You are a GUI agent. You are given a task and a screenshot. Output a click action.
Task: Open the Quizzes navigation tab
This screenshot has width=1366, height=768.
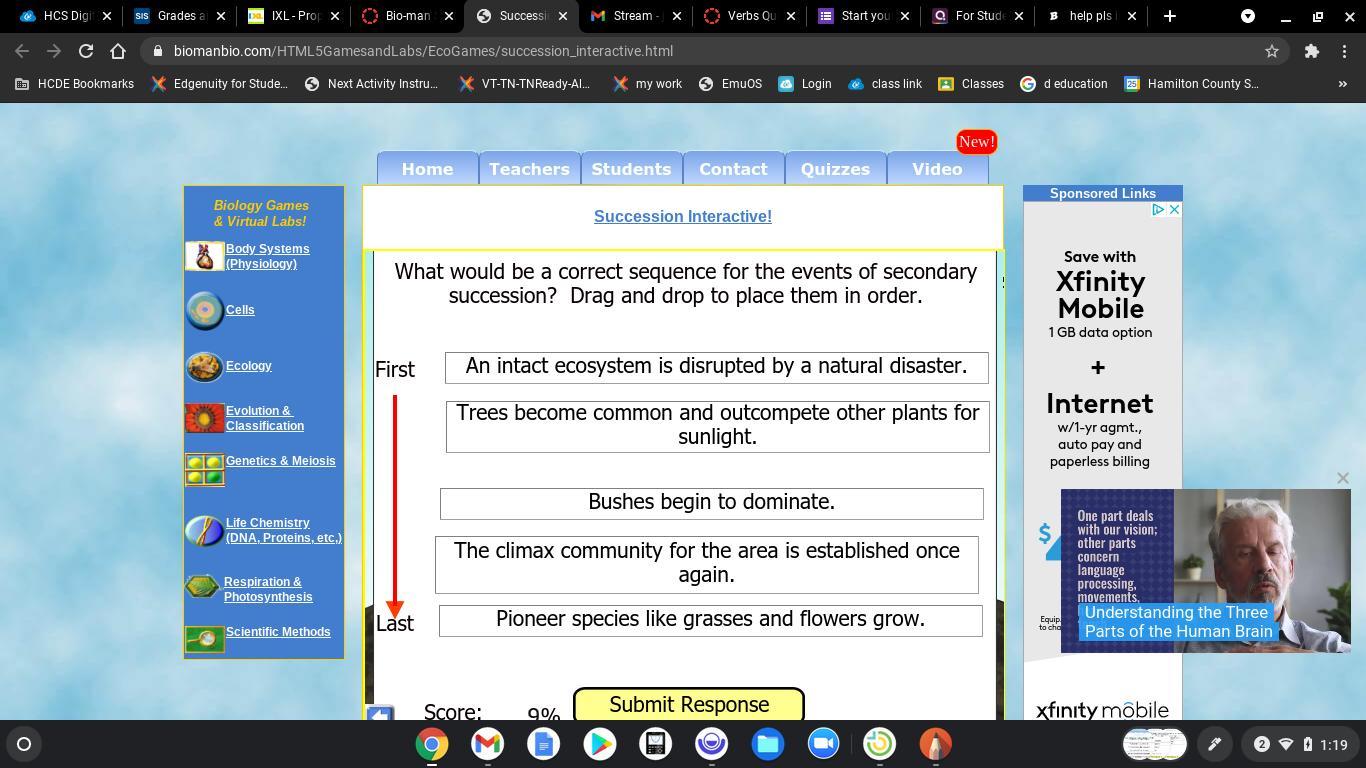(835, 169)
